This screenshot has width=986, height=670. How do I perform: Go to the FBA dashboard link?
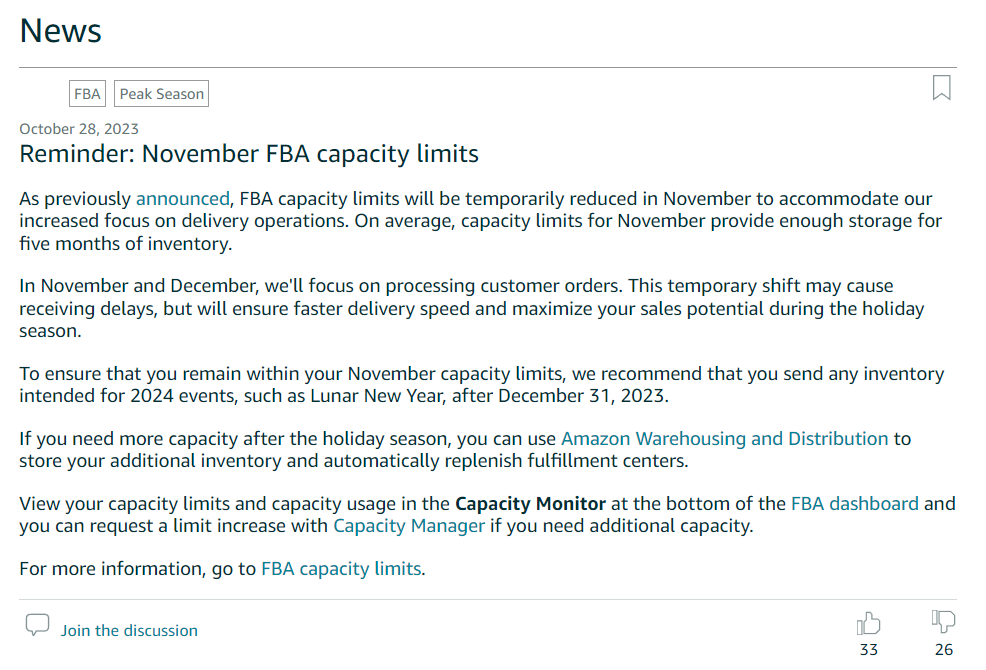click(855, 504)
